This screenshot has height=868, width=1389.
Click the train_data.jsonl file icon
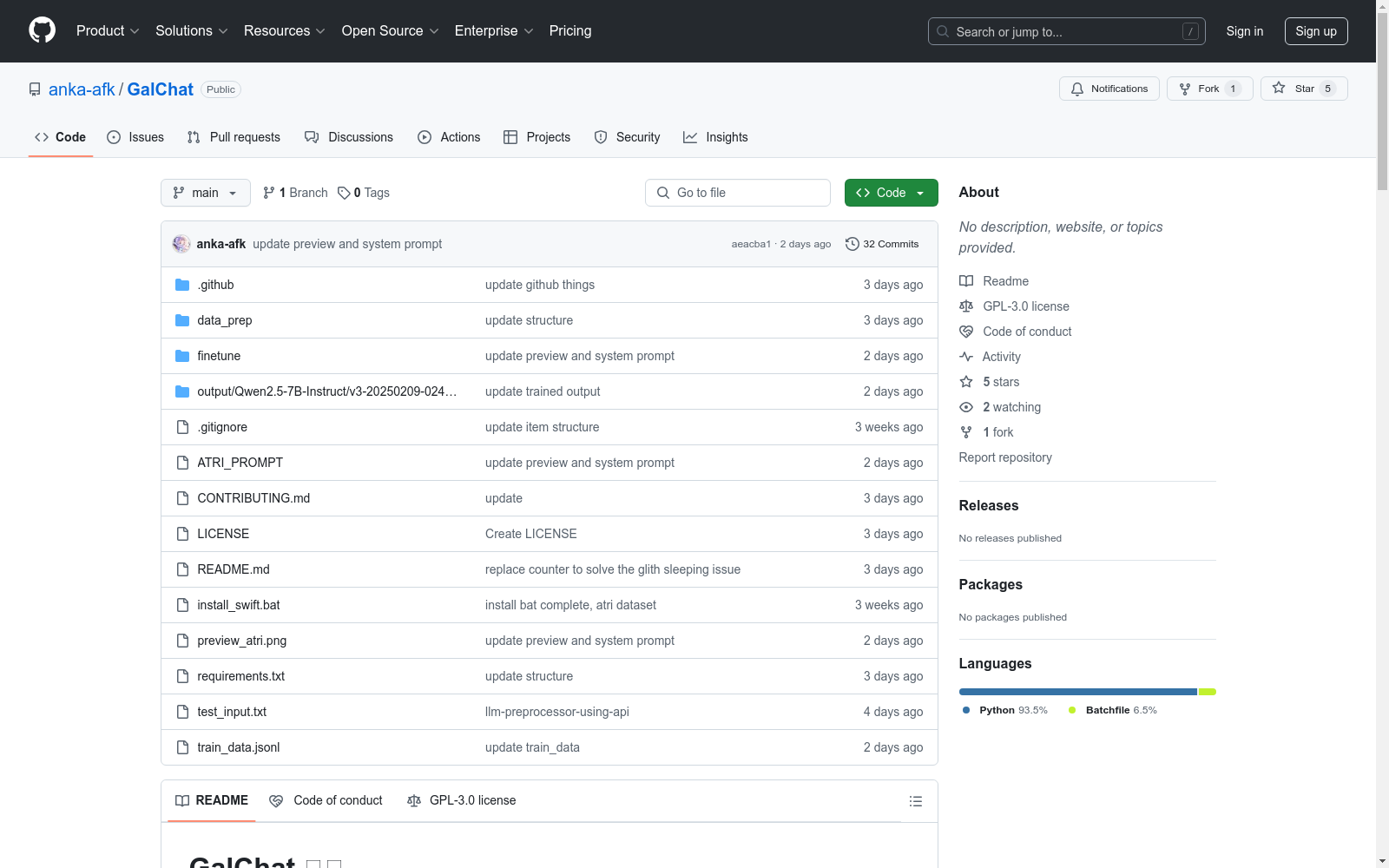pyautogui.click(x=182, y=747)
